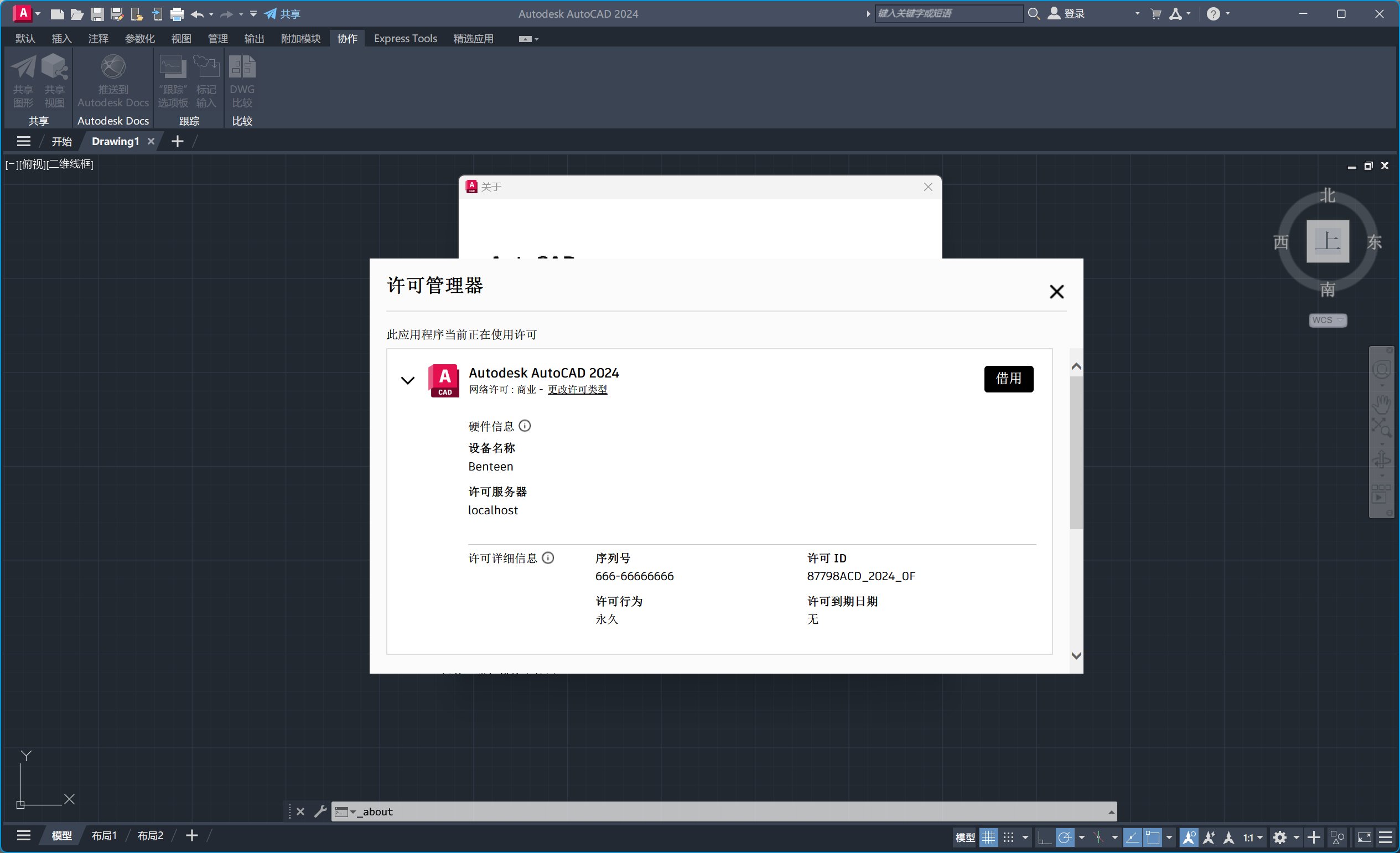This screenshot has width=1400, height=853.
Task: Click the New drawing icon
Action: [57, 14]
